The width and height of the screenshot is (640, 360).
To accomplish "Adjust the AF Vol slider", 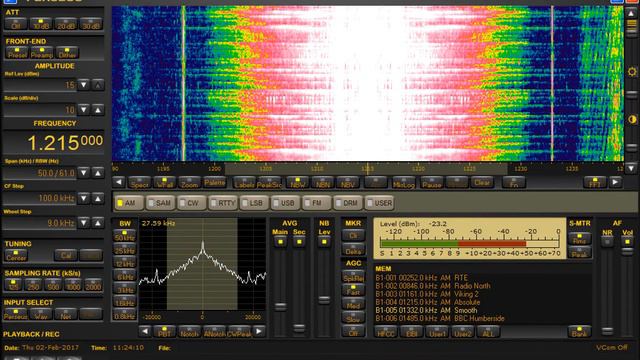I will tap(627, 251).
